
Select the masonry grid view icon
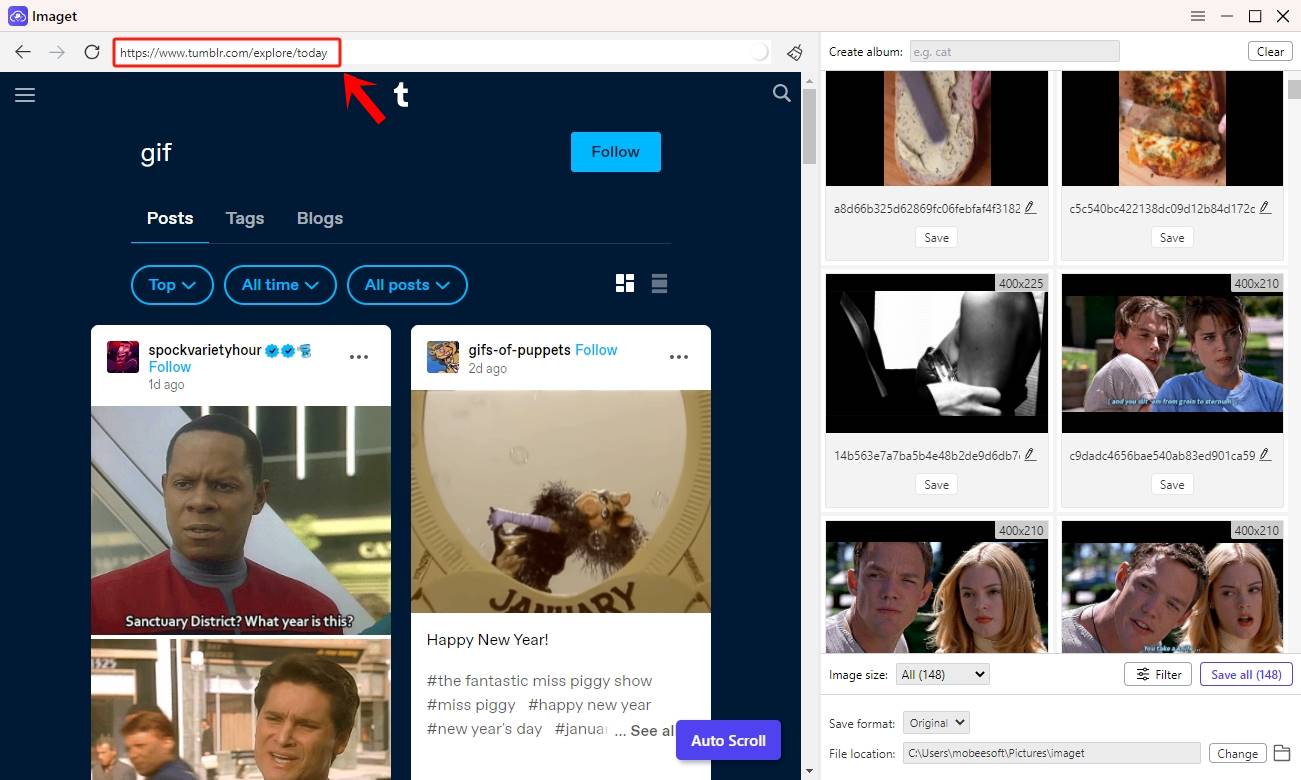point(624,283)
